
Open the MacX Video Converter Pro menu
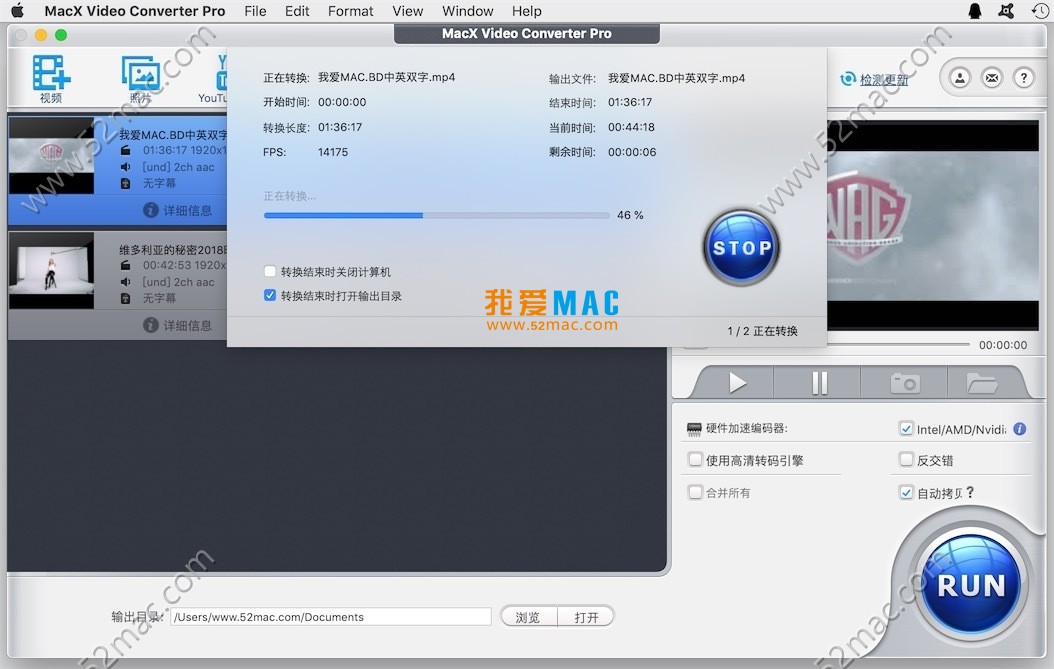click(x=134, y=11)
